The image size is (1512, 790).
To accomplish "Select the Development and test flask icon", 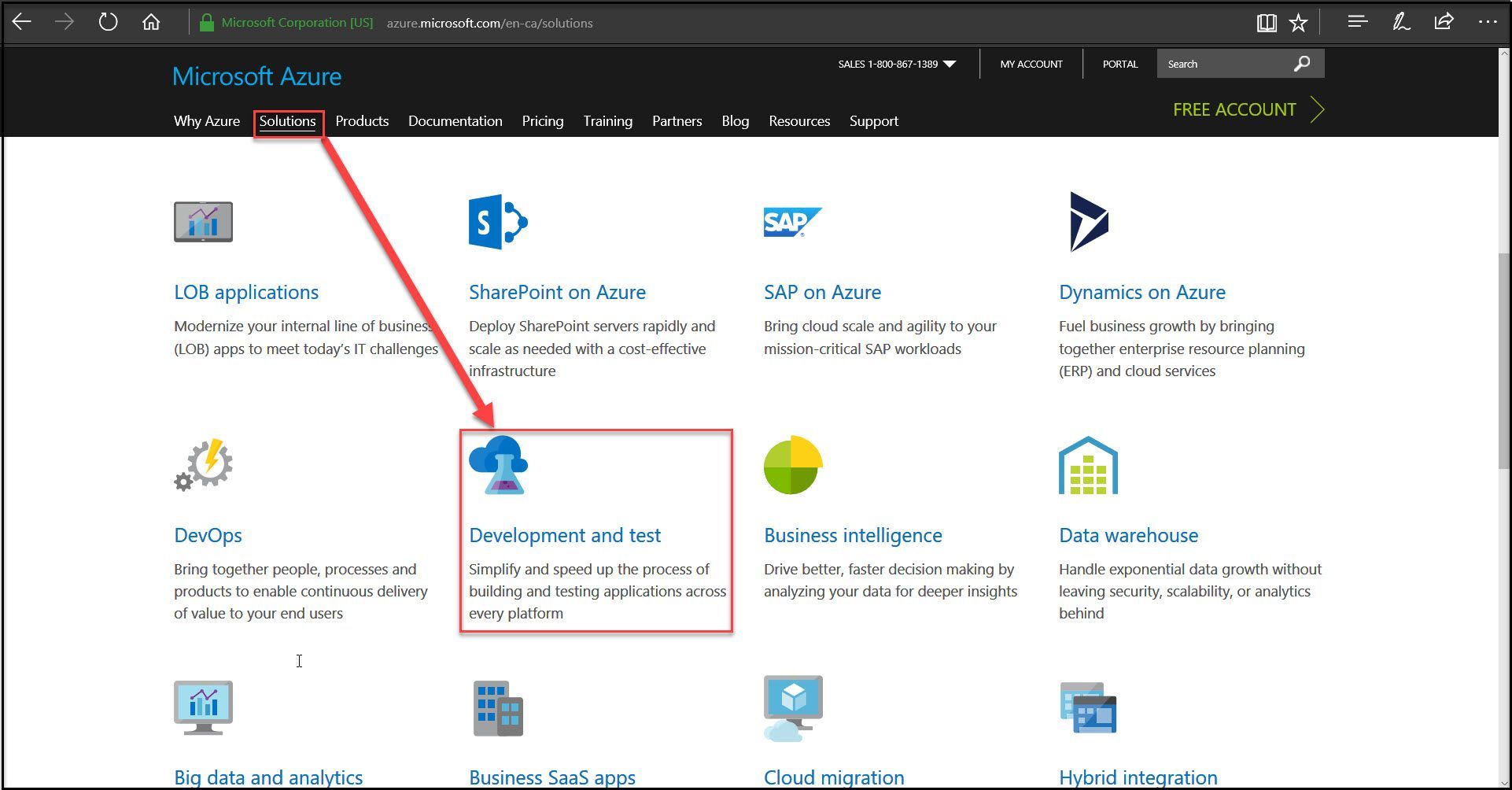I will coord(497,465).
